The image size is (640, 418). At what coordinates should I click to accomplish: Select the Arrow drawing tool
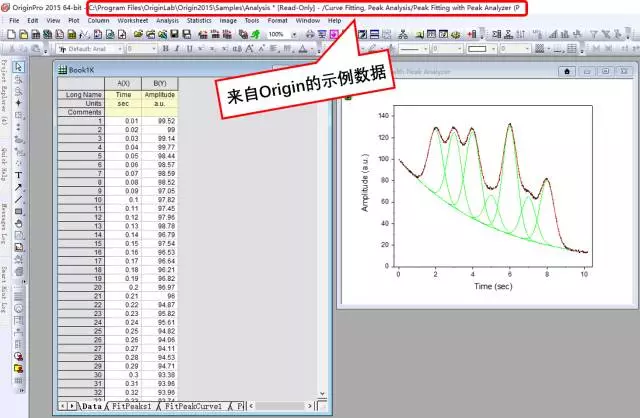pyautogui.click(x=19, y=187)
